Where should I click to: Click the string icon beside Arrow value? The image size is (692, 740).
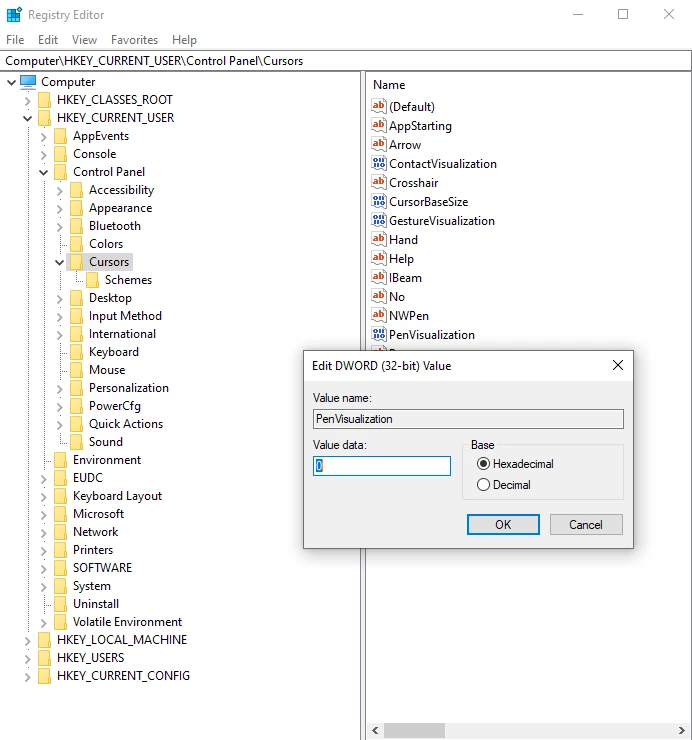click(x=379, y=144)
